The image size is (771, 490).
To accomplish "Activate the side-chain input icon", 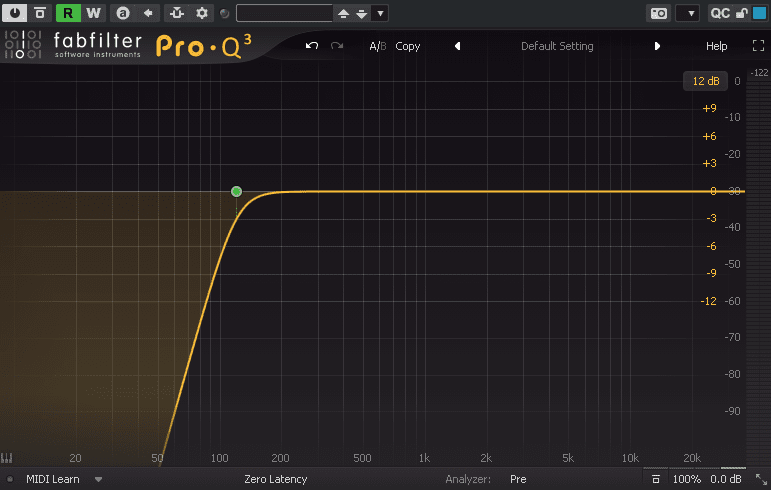I will 177,13.
